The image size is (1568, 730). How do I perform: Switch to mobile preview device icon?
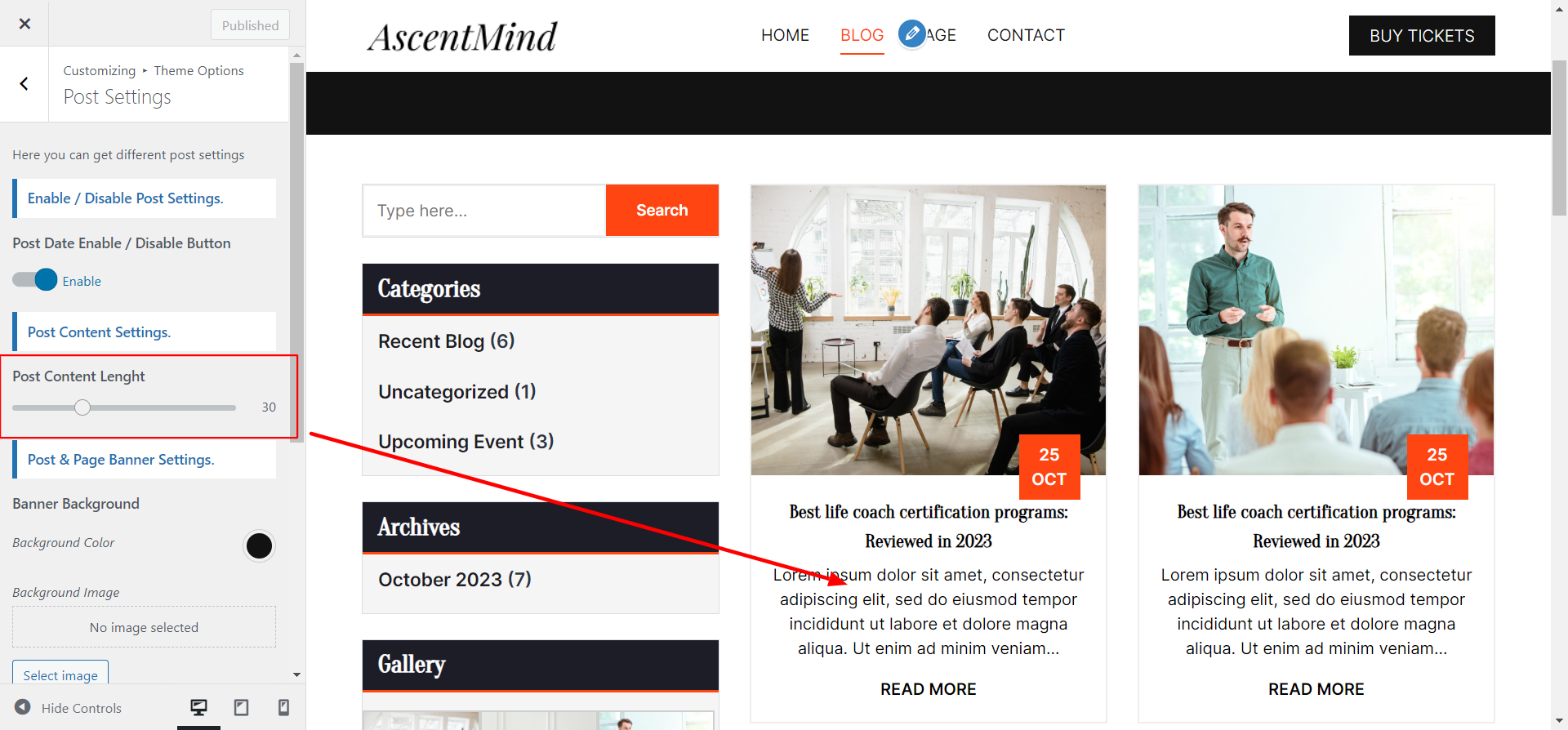tap(283, 707)
